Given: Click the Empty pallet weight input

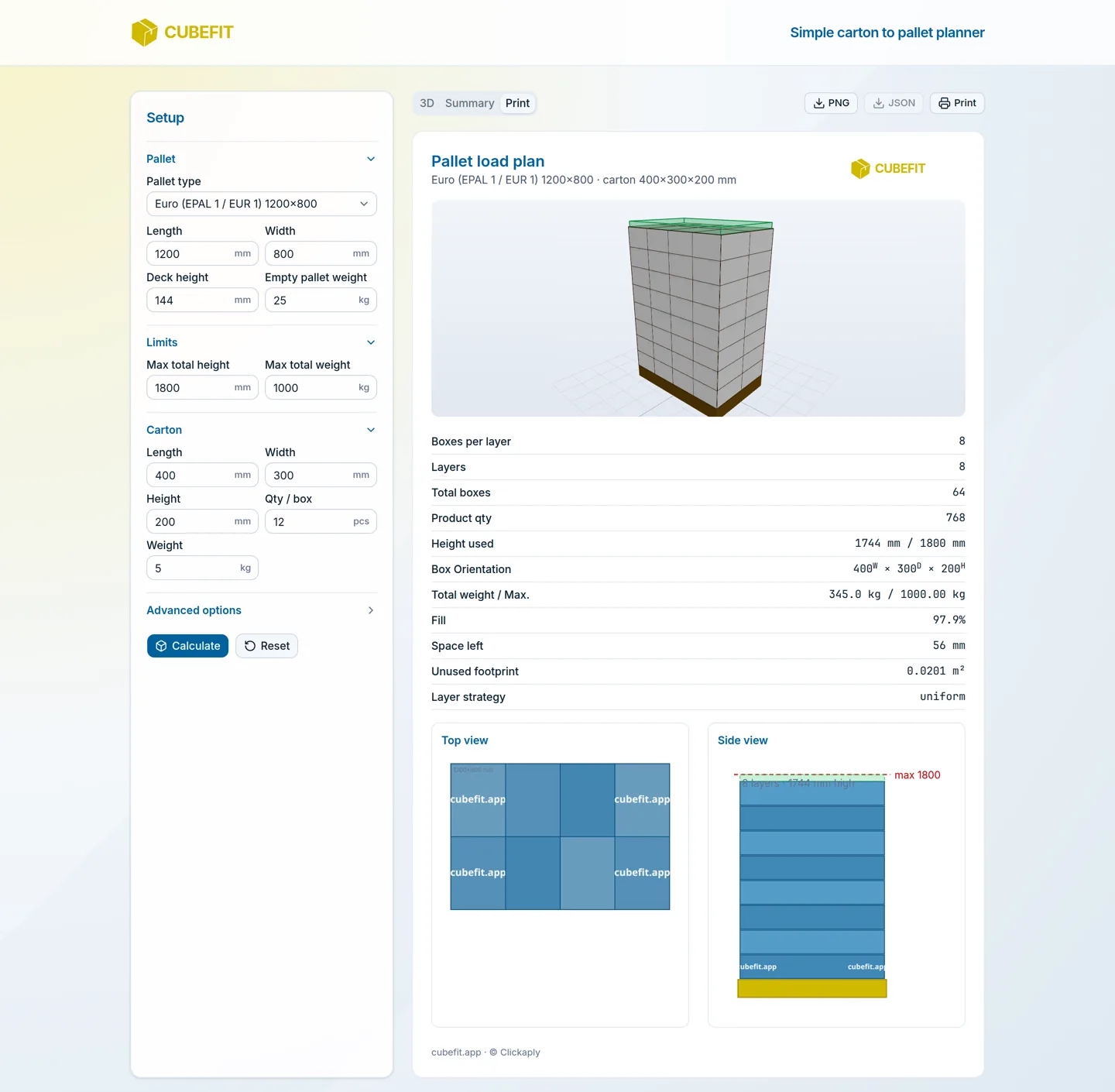Looking at the screenshot, I should pyautogui.click(x=321, y=300).
